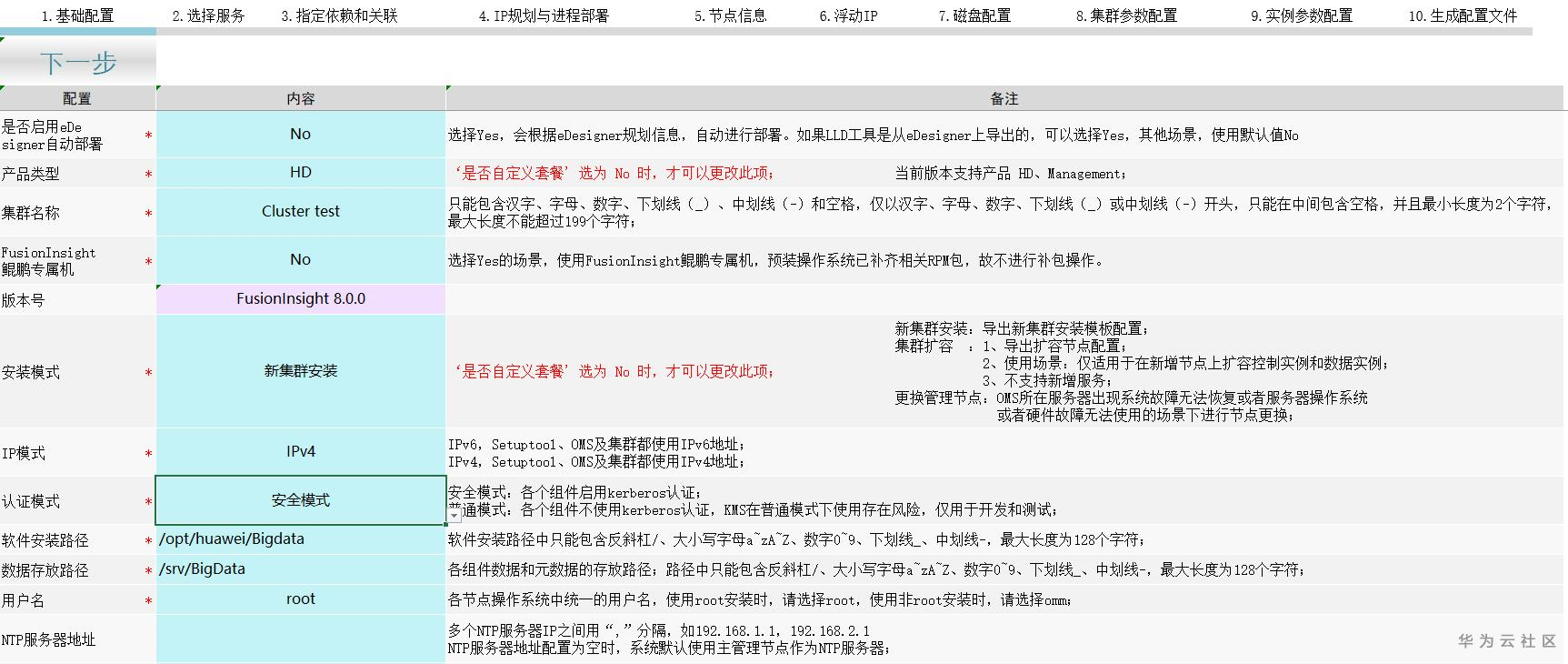This screenshot has height=664, width=1568.
Task: Click the 版本号 row label
Action: click(23, 300)
